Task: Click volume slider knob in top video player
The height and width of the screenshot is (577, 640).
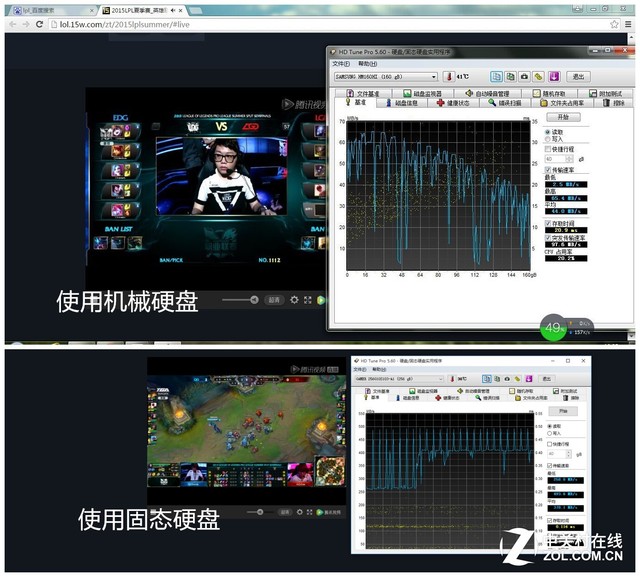Action: [254, 300]
